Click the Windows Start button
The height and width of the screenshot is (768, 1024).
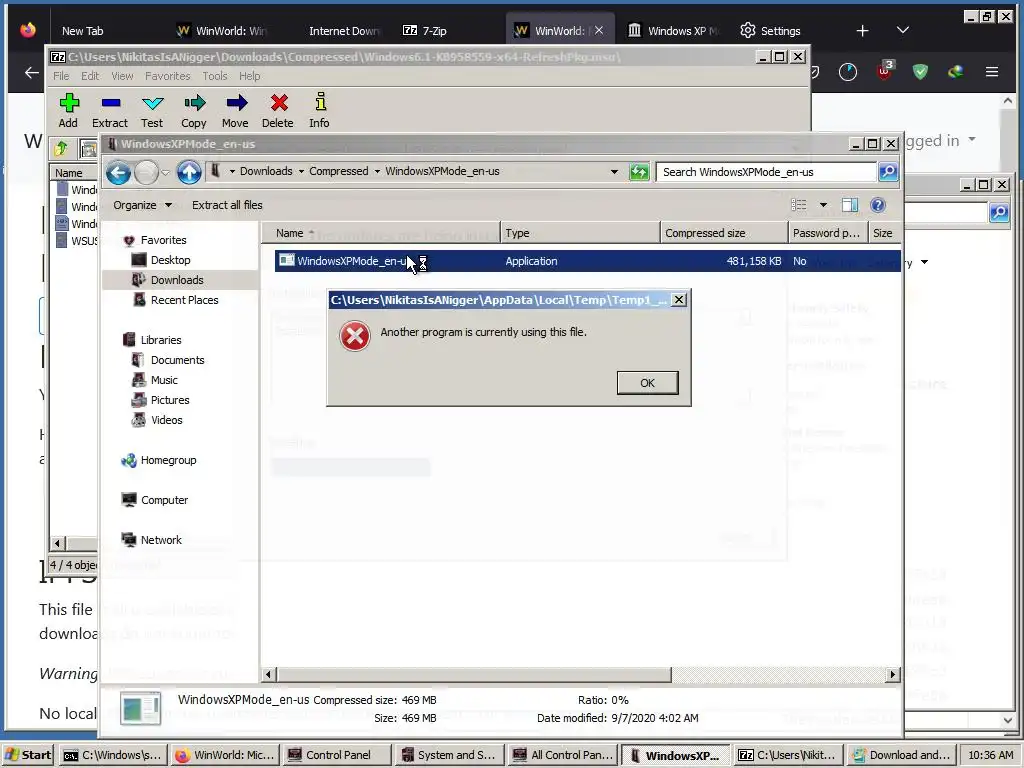[x=28, y=755]
